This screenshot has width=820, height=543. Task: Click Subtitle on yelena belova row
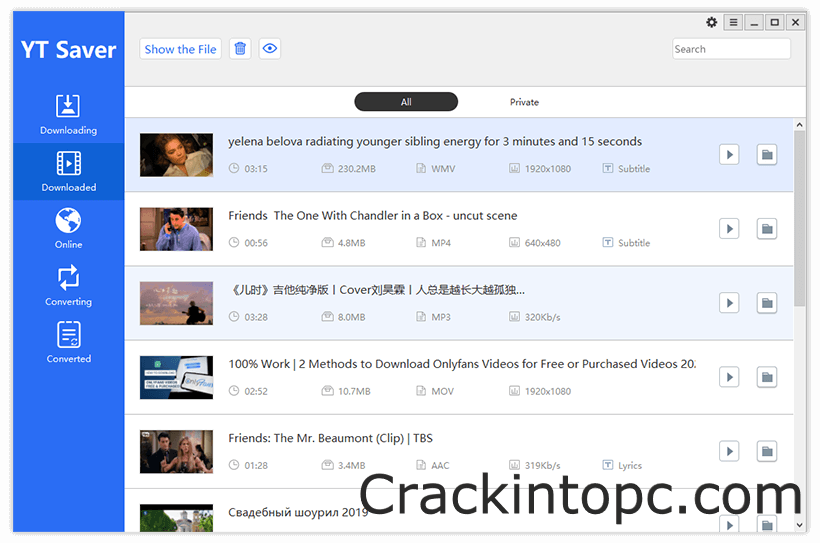coord(627,168)
